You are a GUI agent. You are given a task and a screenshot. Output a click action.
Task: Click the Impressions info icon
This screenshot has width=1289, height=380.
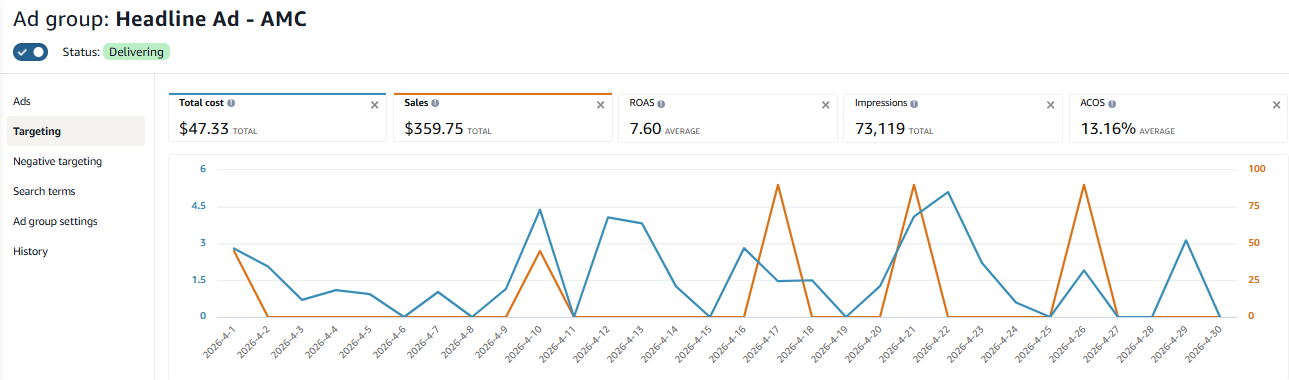point(915,103)
